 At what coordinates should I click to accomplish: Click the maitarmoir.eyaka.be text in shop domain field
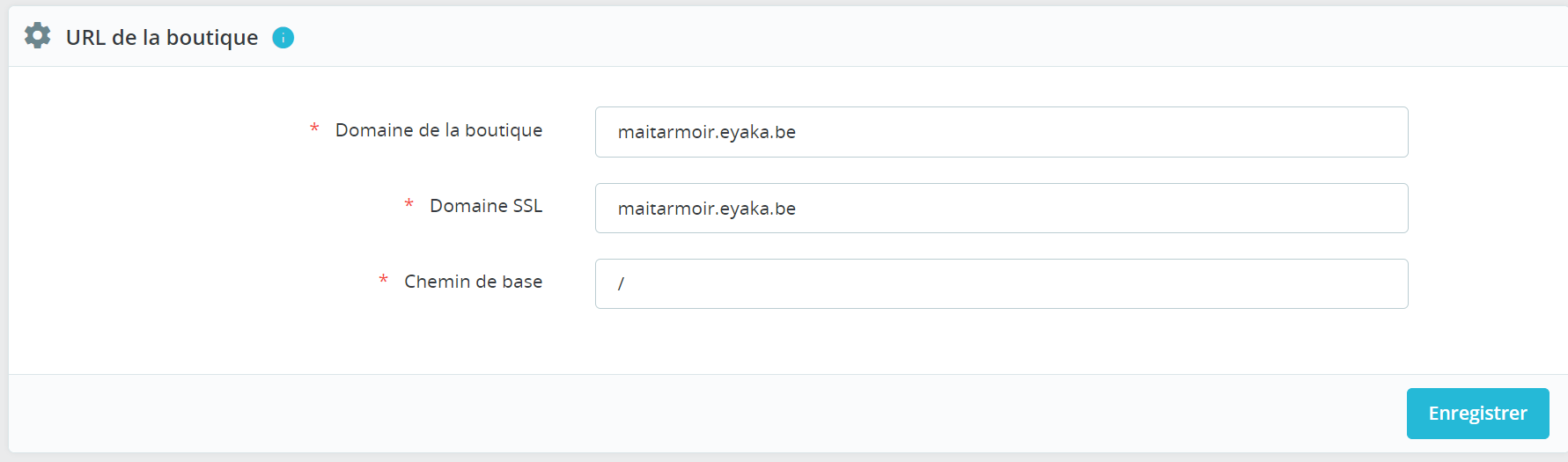706,132
